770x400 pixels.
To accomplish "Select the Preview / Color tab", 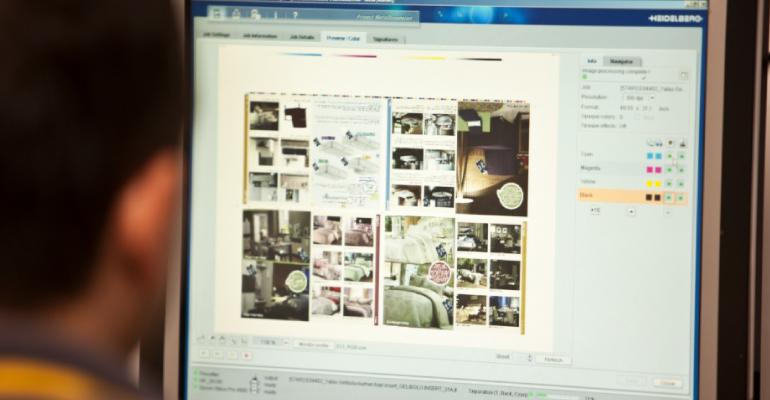I will point(343,38).
